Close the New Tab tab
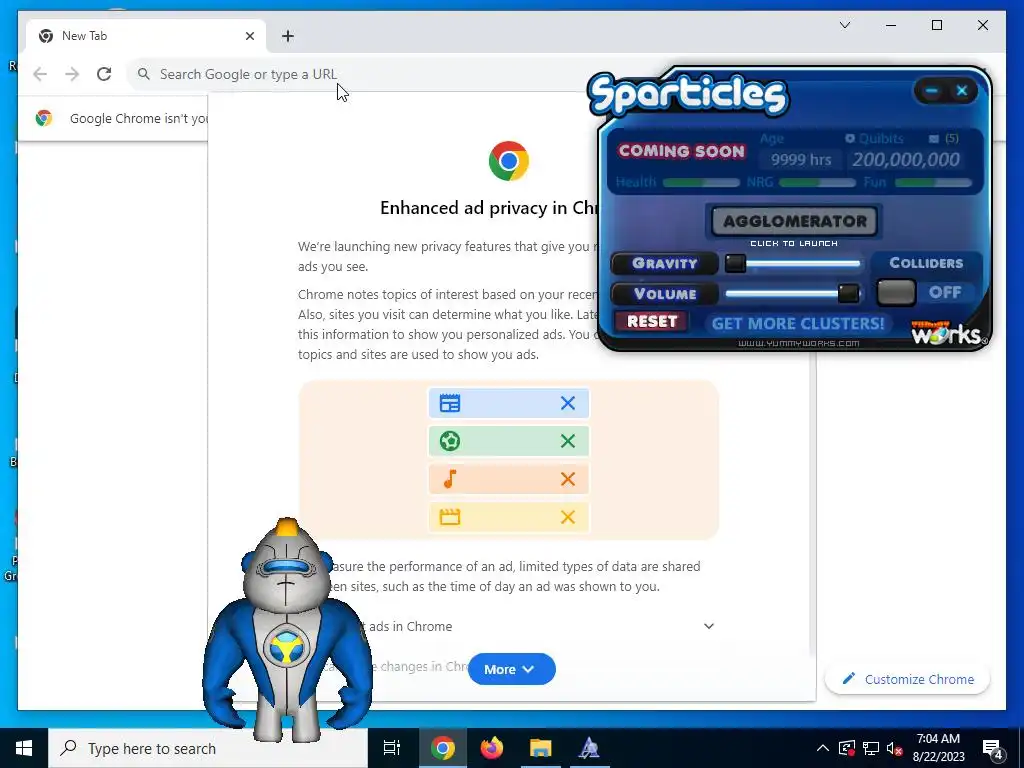The height and width of the screenshot is (768, 1024). (x=249, y=36)
